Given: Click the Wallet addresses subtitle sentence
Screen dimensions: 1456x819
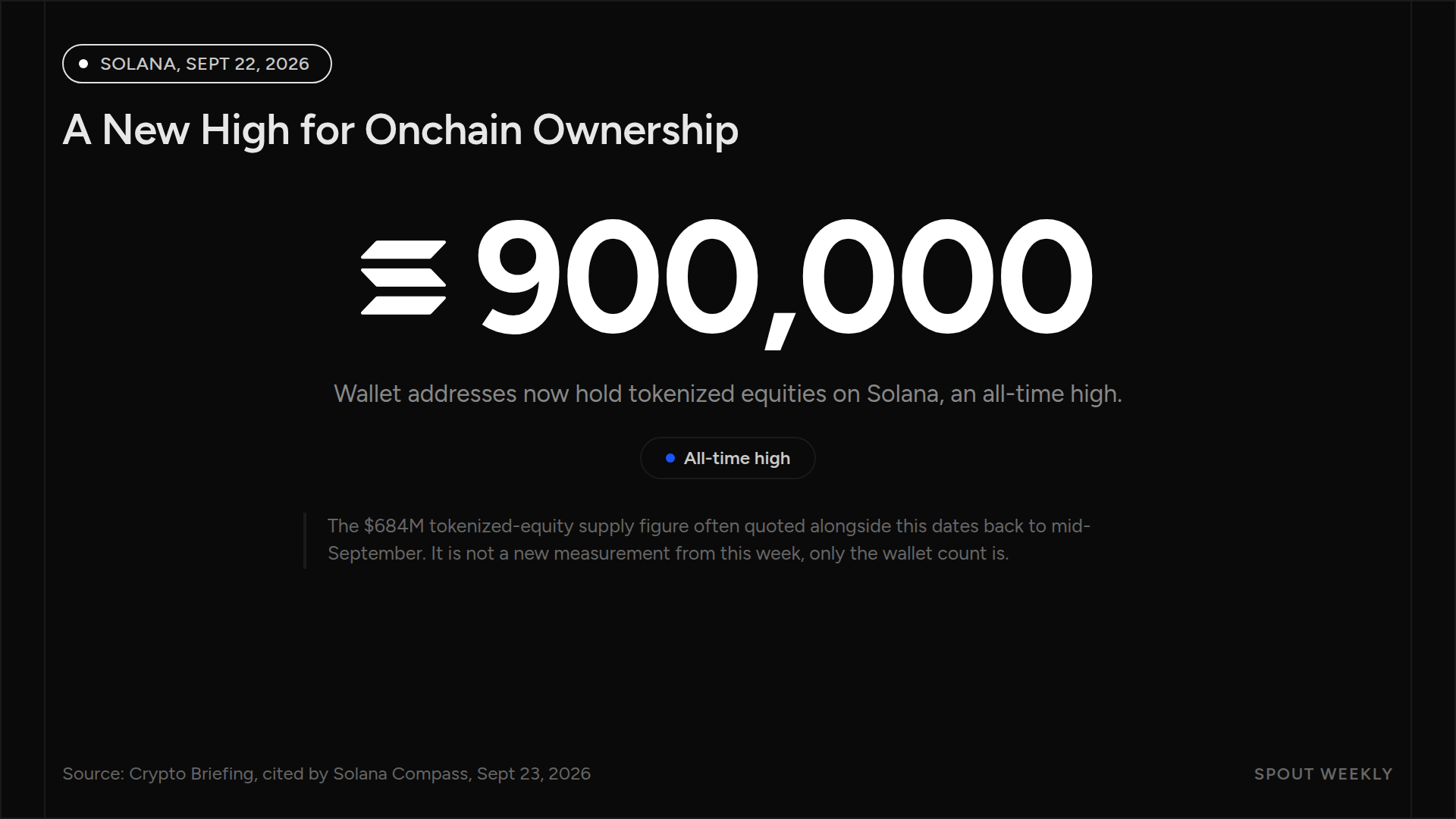Looking at the screenshot, I should tap(728, 394).
